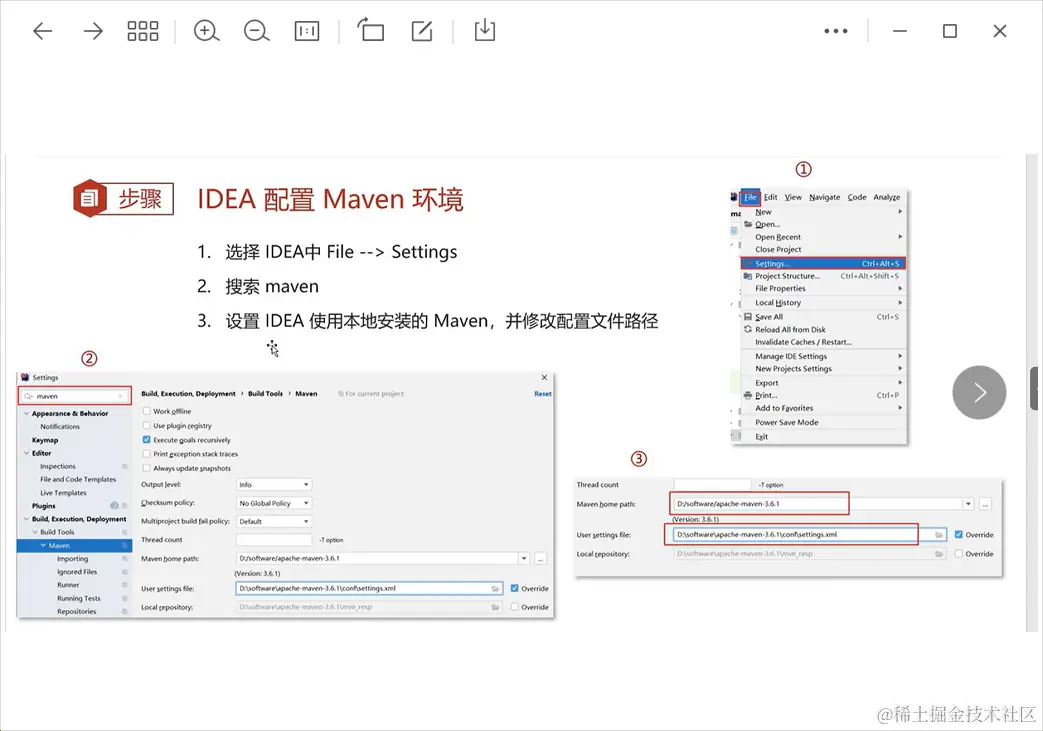
Task: Open the image edit tool
Action: click(x=422, y=31)
